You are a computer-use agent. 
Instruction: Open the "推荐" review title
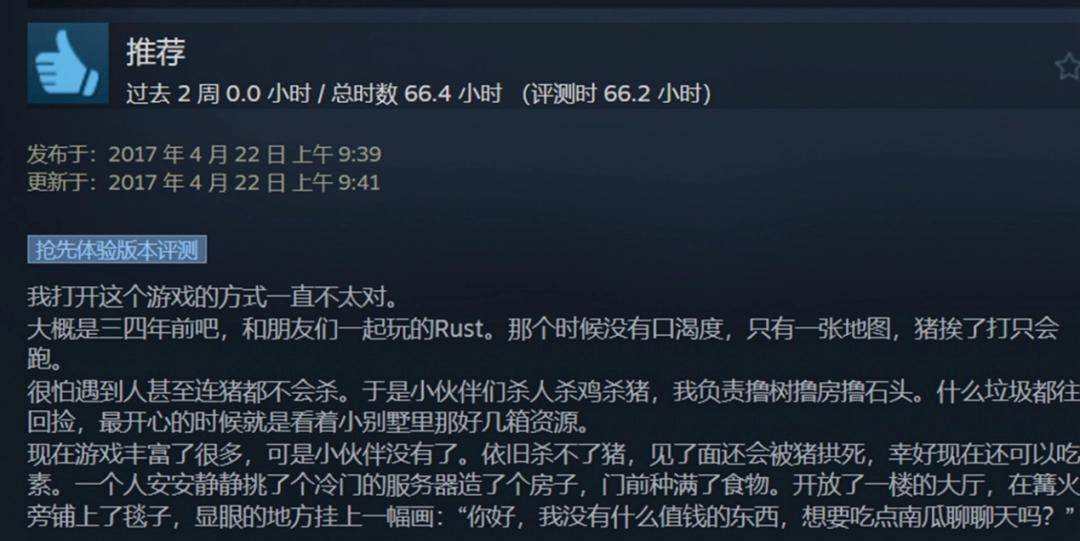tap(156, 52)
